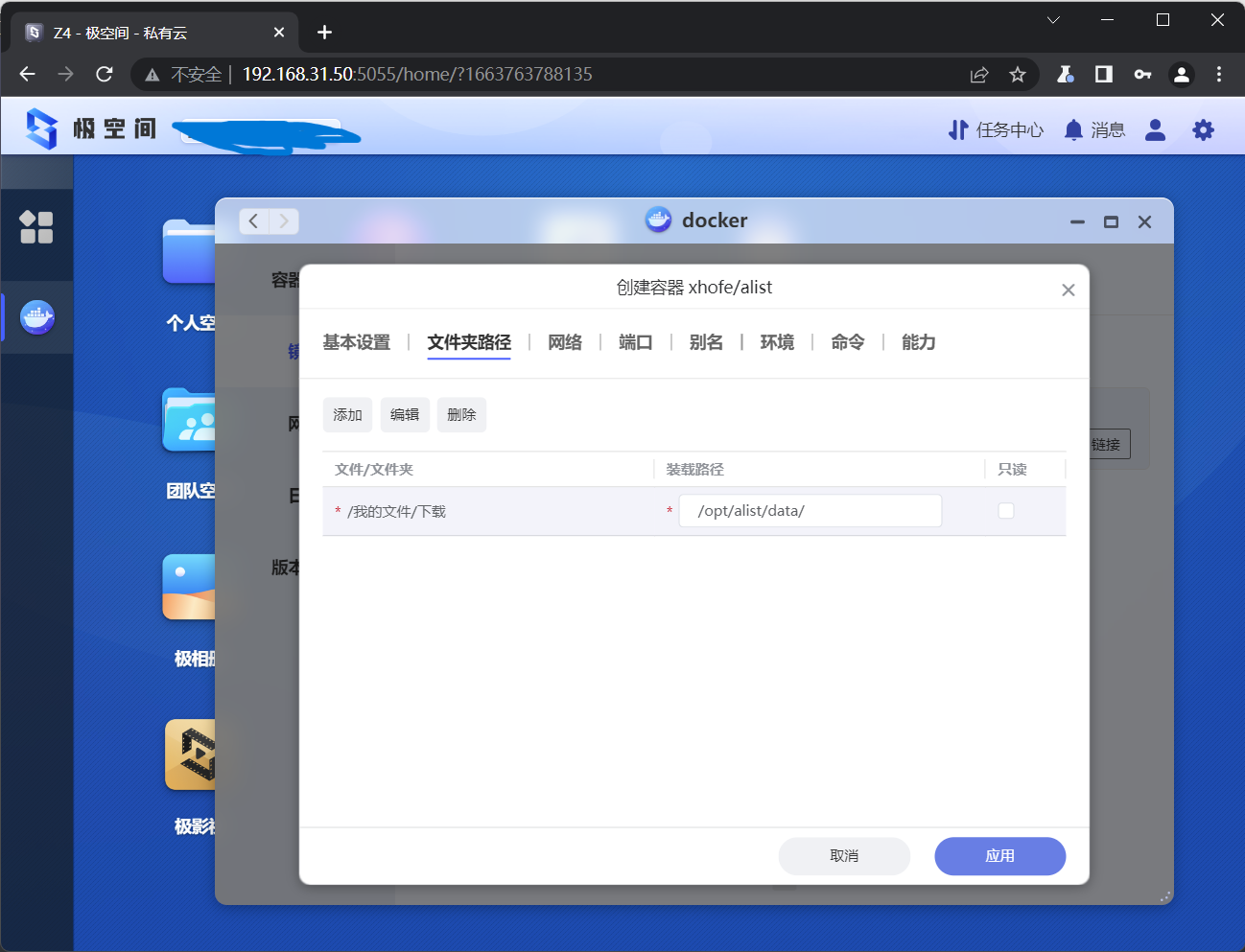Click the mount path field /opt/alist/data/
This screenshot has width=1245, height=952.
tap(810, 511)
